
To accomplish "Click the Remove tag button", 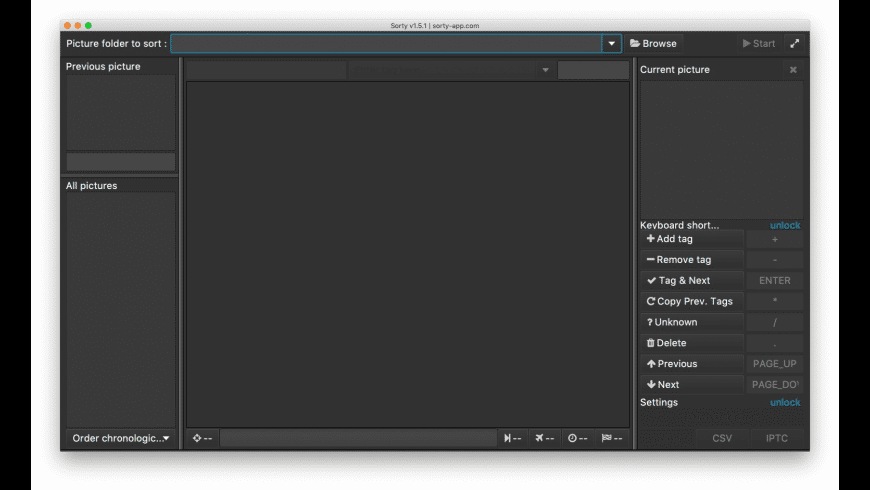I will pos(692,260).
